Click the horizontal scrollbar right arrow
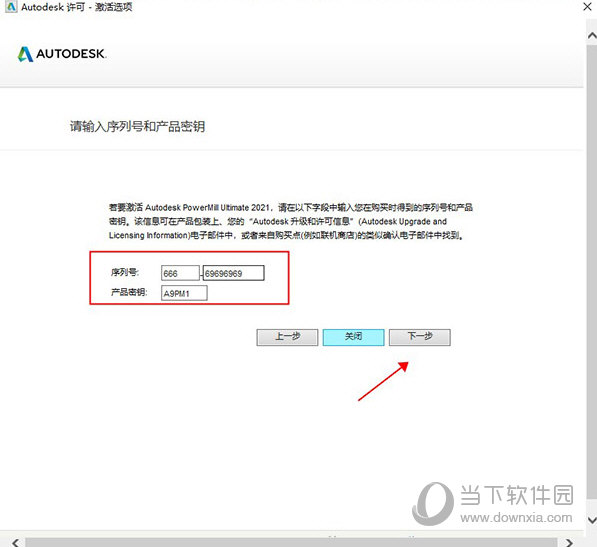This screenshot has height=547, width=597. 569,542
